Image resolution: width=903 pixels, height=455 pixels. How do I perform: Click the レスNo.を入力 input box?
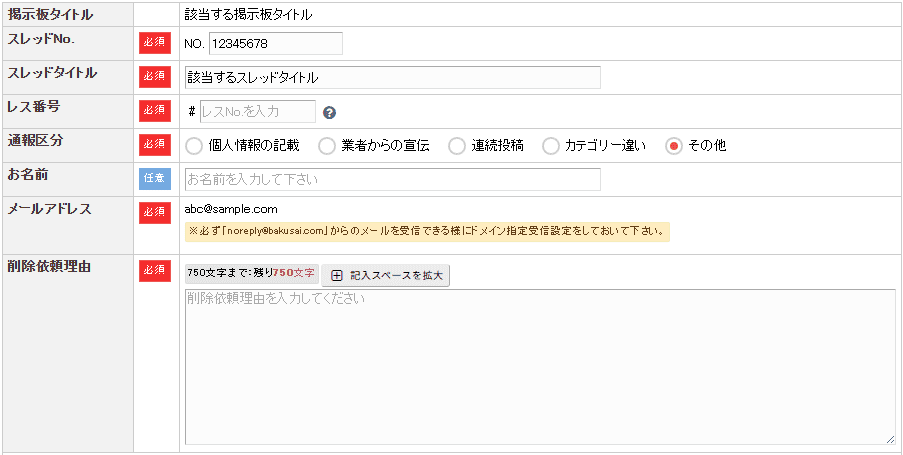(257, 112)
